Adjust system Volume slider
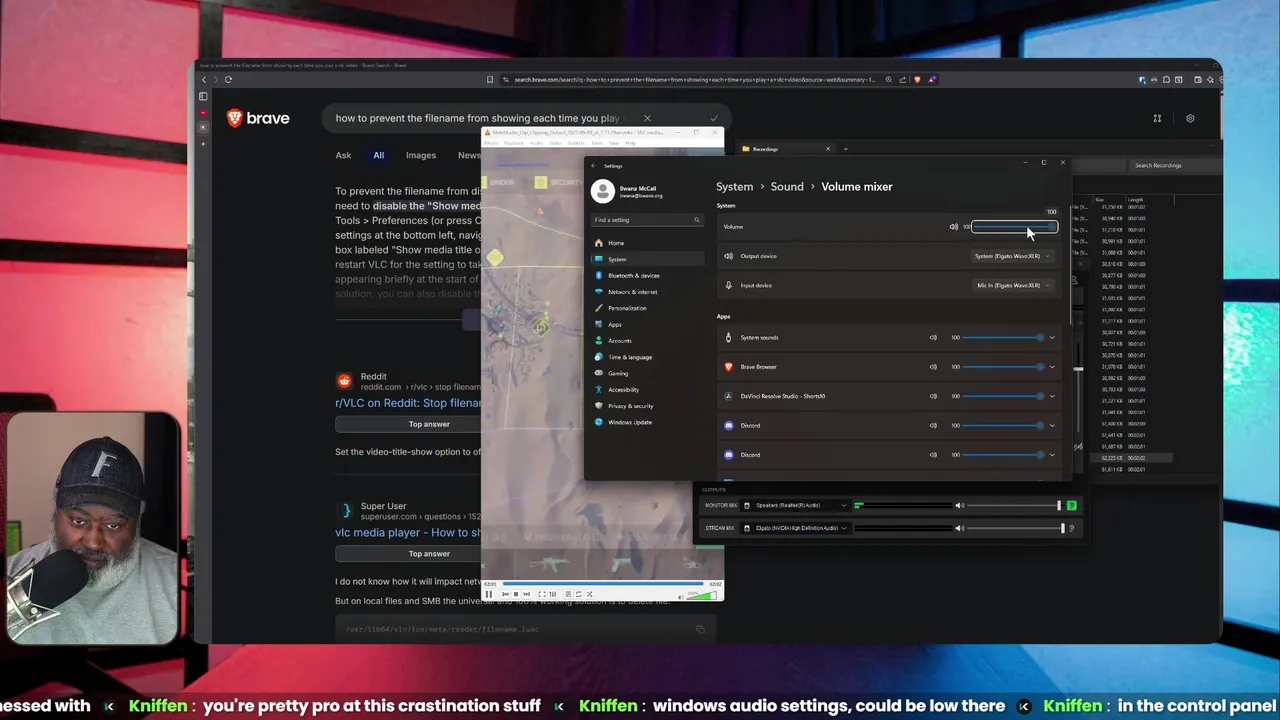The image size is (1280, 720). click(x=1013, y=227)
